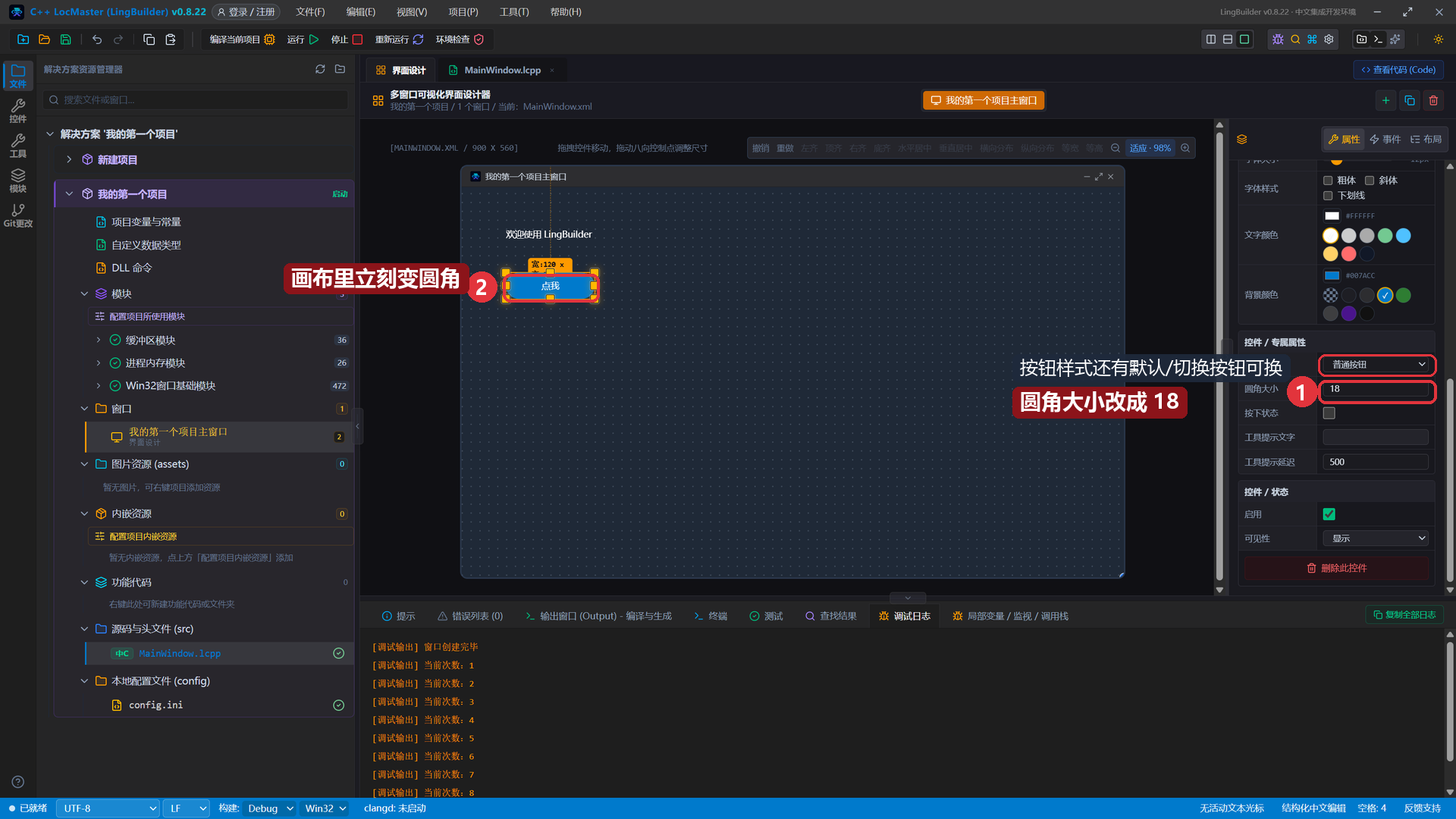The image size is (1456, 819).
Task: Check the 粗体 bold checkbox
Action: [x=1328, y=180]
